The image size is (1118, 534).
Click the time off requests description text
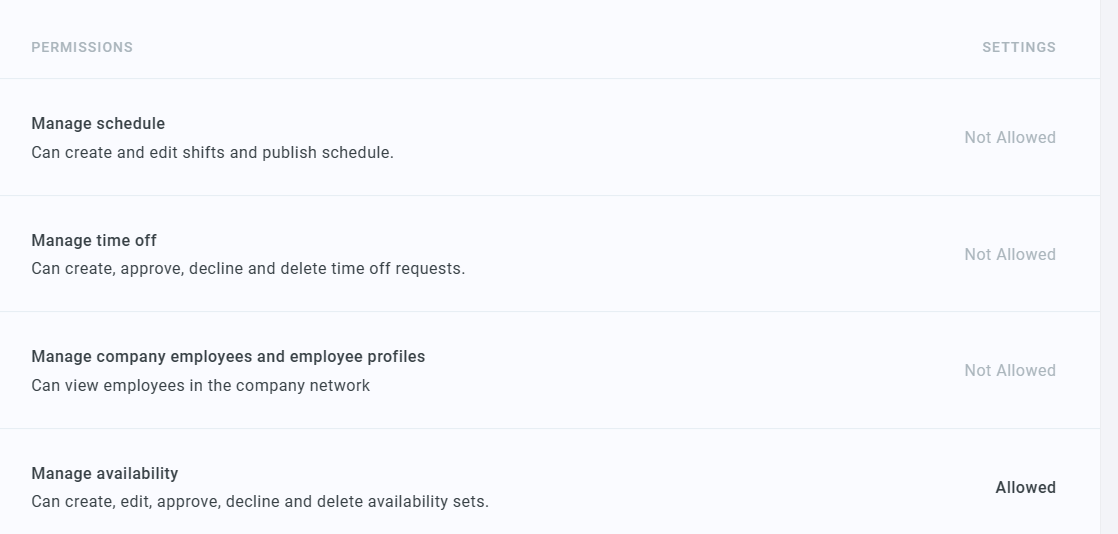coord(248,269)
